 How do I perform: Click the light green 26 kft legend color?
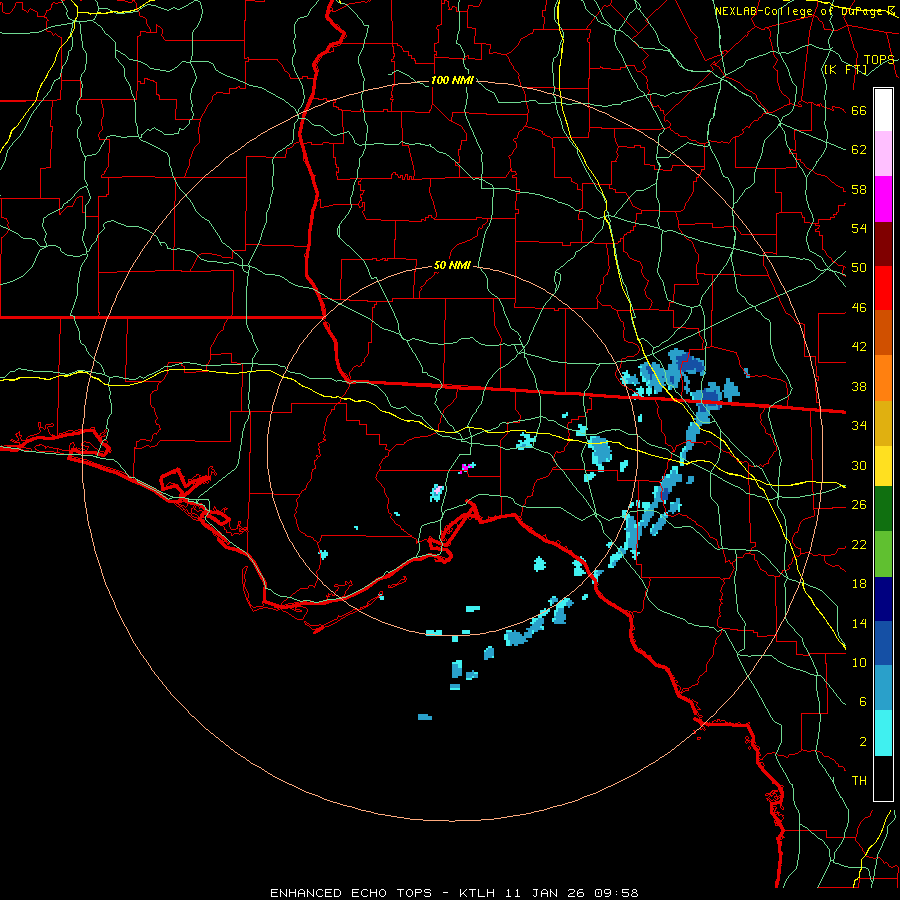coord(883,554)
